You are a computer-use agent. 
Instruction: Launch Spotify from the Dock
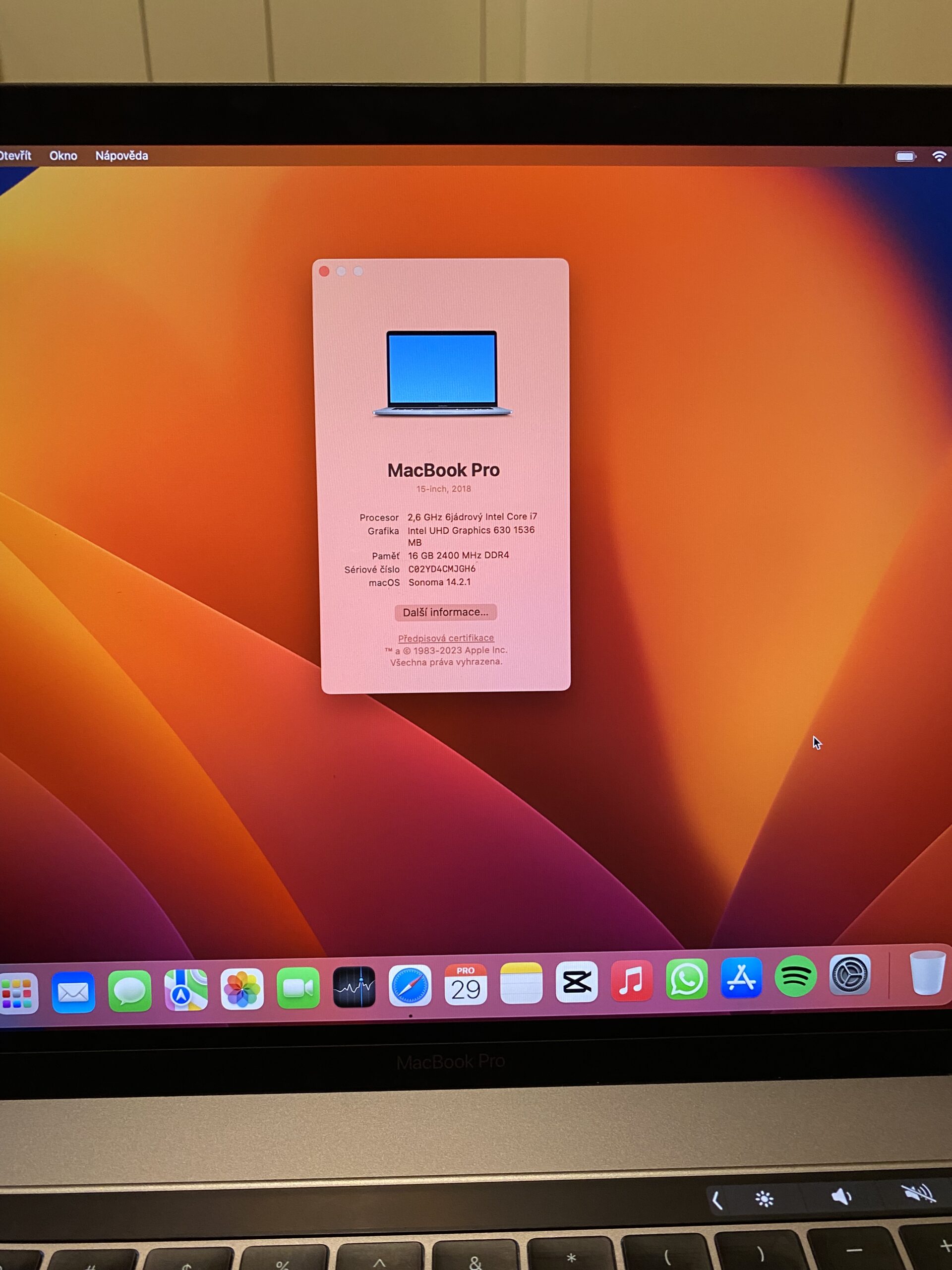click(795, 975)
